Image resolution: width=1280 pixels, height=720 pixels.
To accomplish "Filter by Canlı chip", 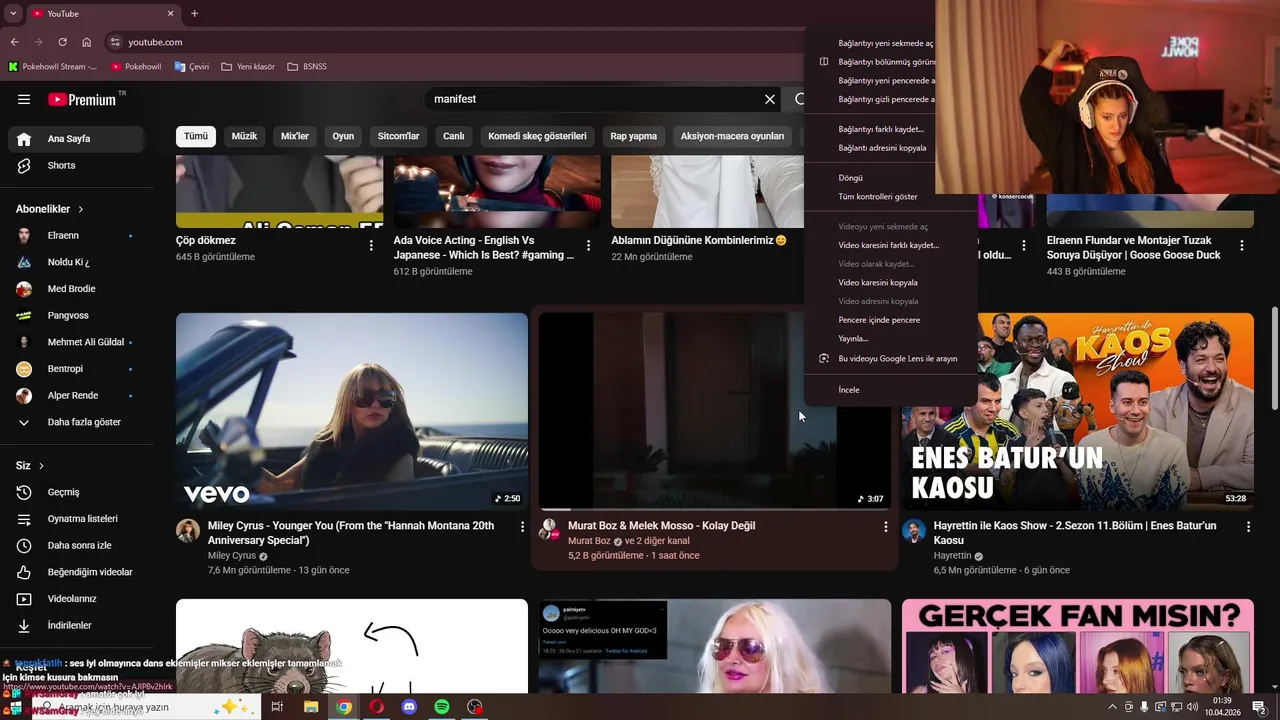I will [453, 136].
